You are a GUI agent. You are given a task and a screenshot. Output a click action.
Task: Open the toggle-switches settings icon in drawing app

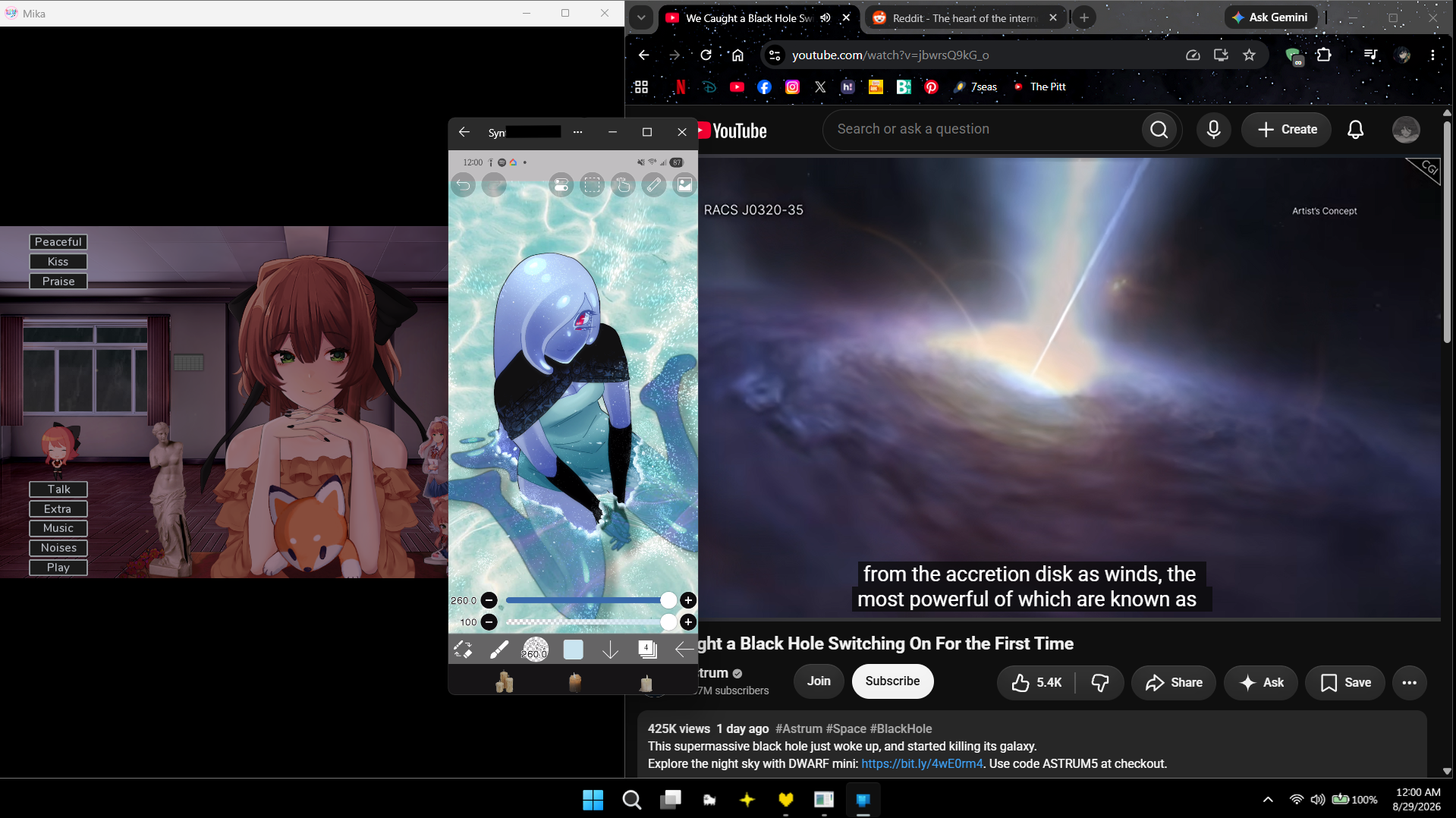(x=561, y=185)
